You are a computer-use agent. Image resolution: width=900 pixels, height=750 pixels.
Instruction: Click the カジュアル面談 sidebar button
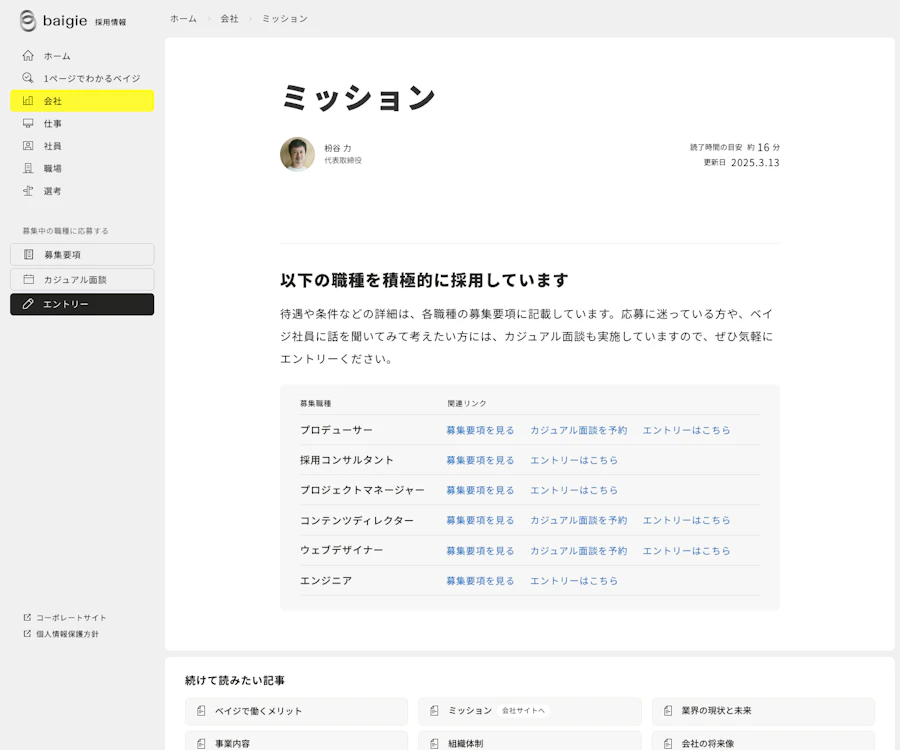pyautogui.click(x=82, y=279)
